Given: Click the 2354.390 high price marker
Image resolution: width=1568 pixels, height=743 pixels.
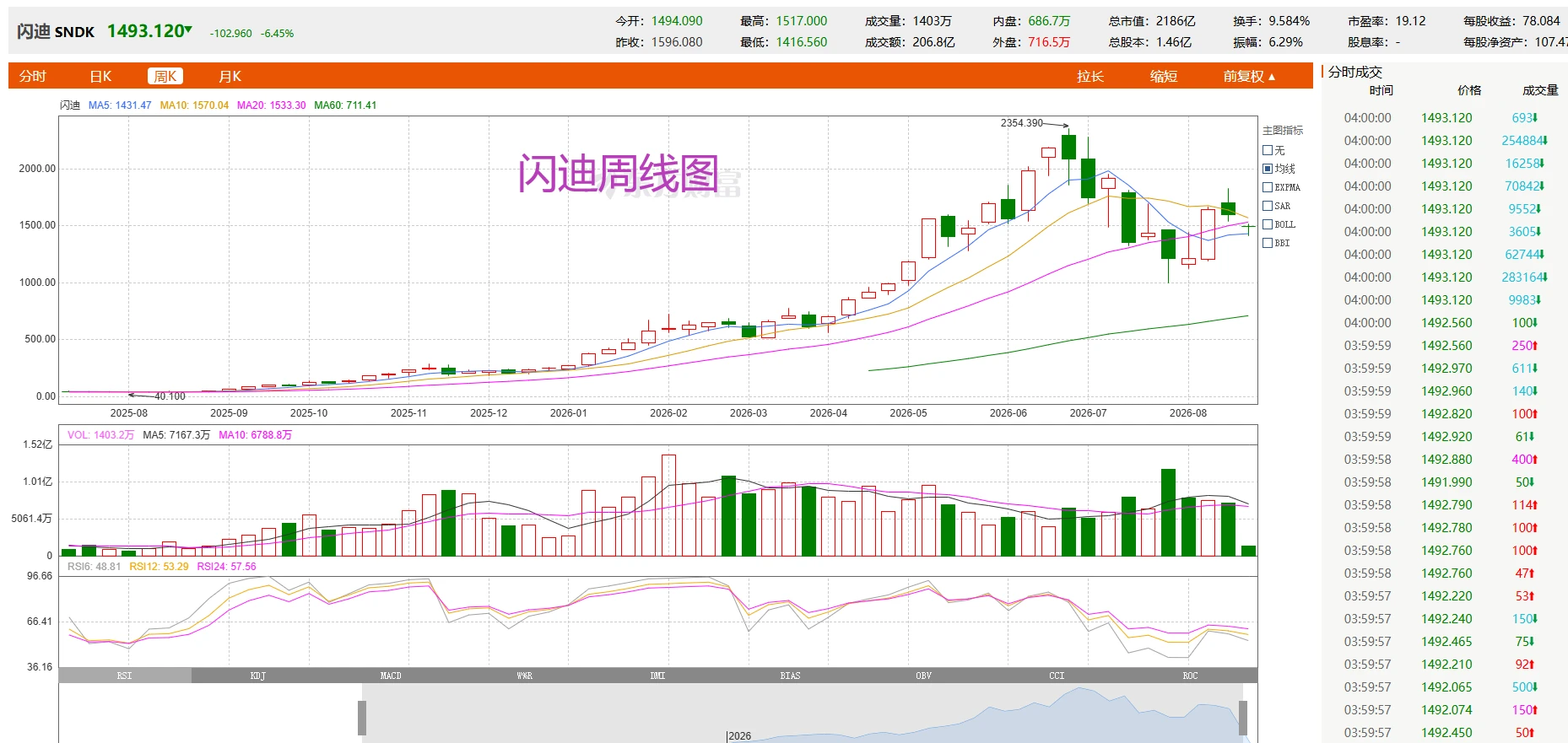Looking at the screenshot, I should (1022, 123).
